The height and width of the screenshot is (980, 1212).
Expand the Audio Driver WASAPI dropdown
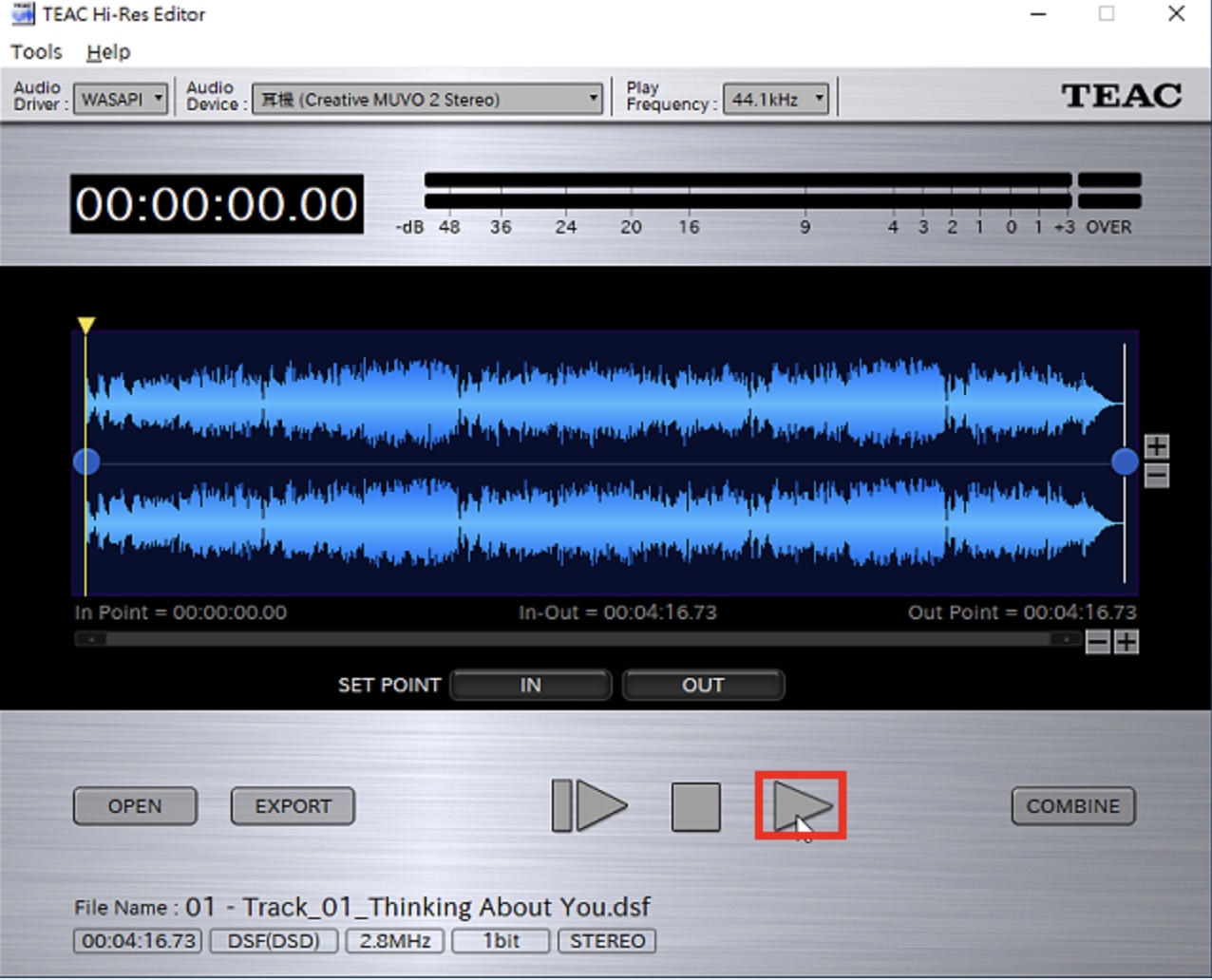click(x=122, y=99)
